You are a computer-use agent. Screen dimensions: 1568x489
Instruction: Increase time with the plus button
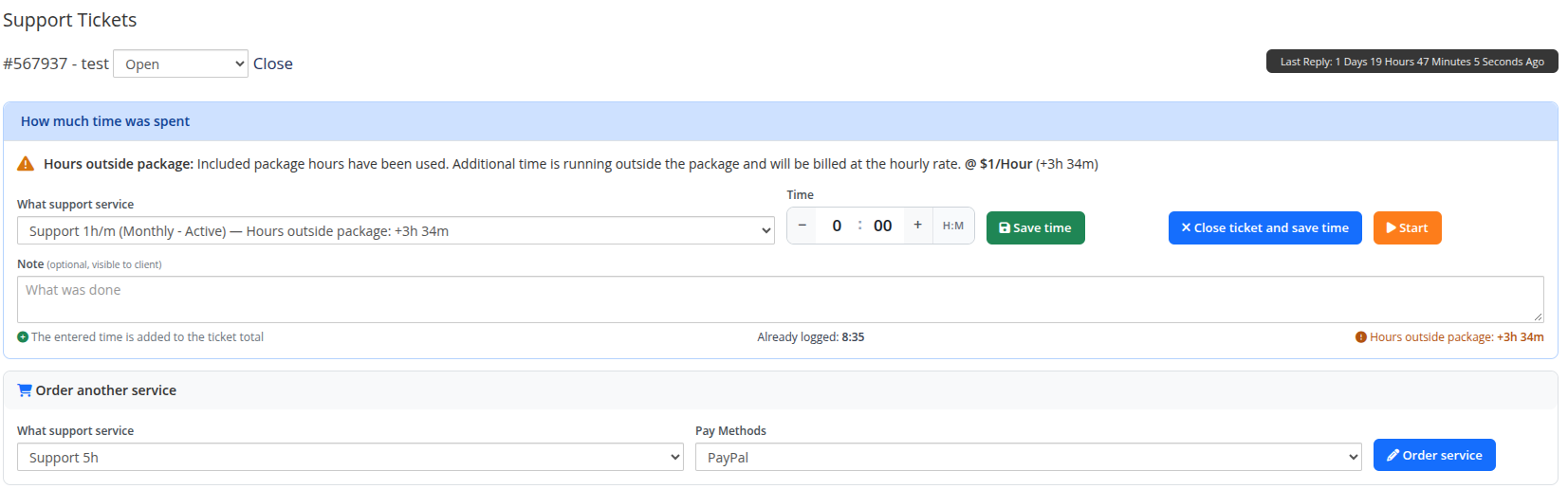coord(917,226)
